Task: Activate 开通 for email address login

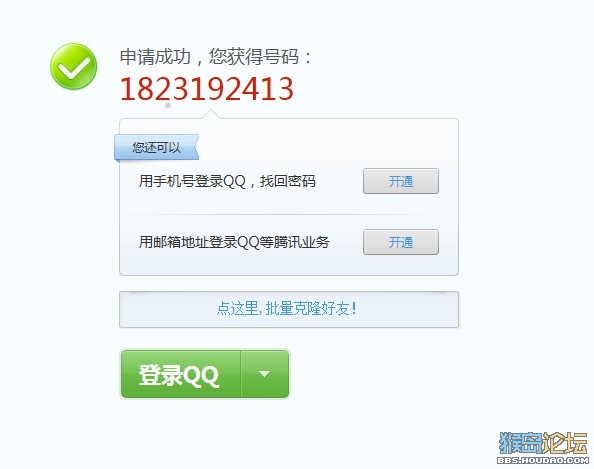Action: click(401, 242)
